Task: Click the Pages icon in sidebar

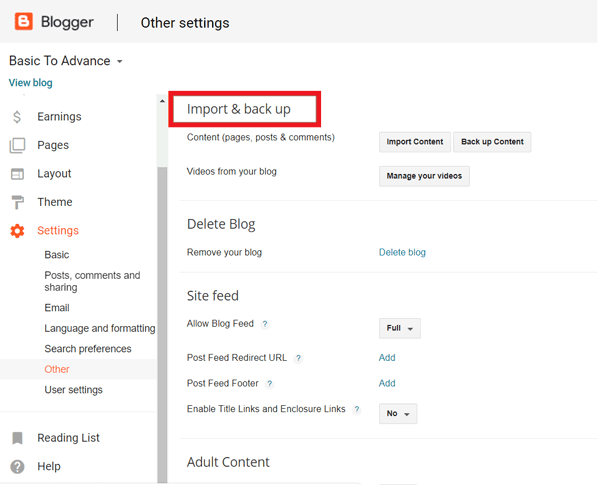Action: [17, 145]
